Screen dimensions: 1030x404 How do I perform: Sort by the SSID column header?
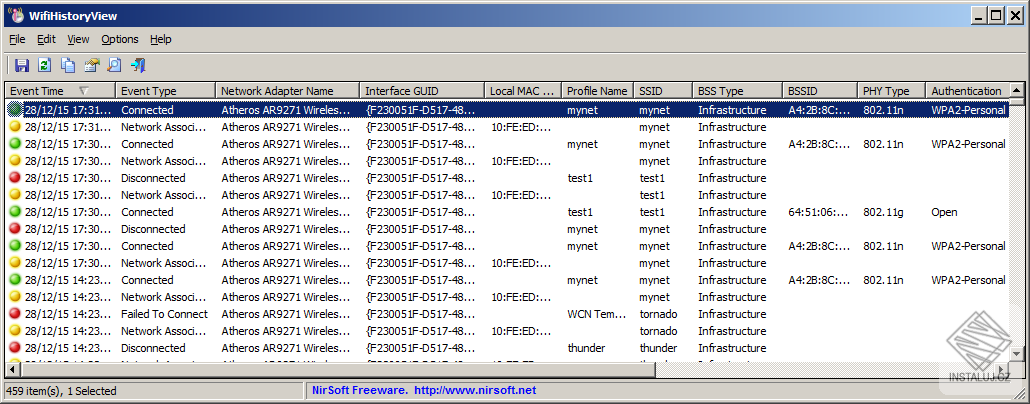pos(663,91)
